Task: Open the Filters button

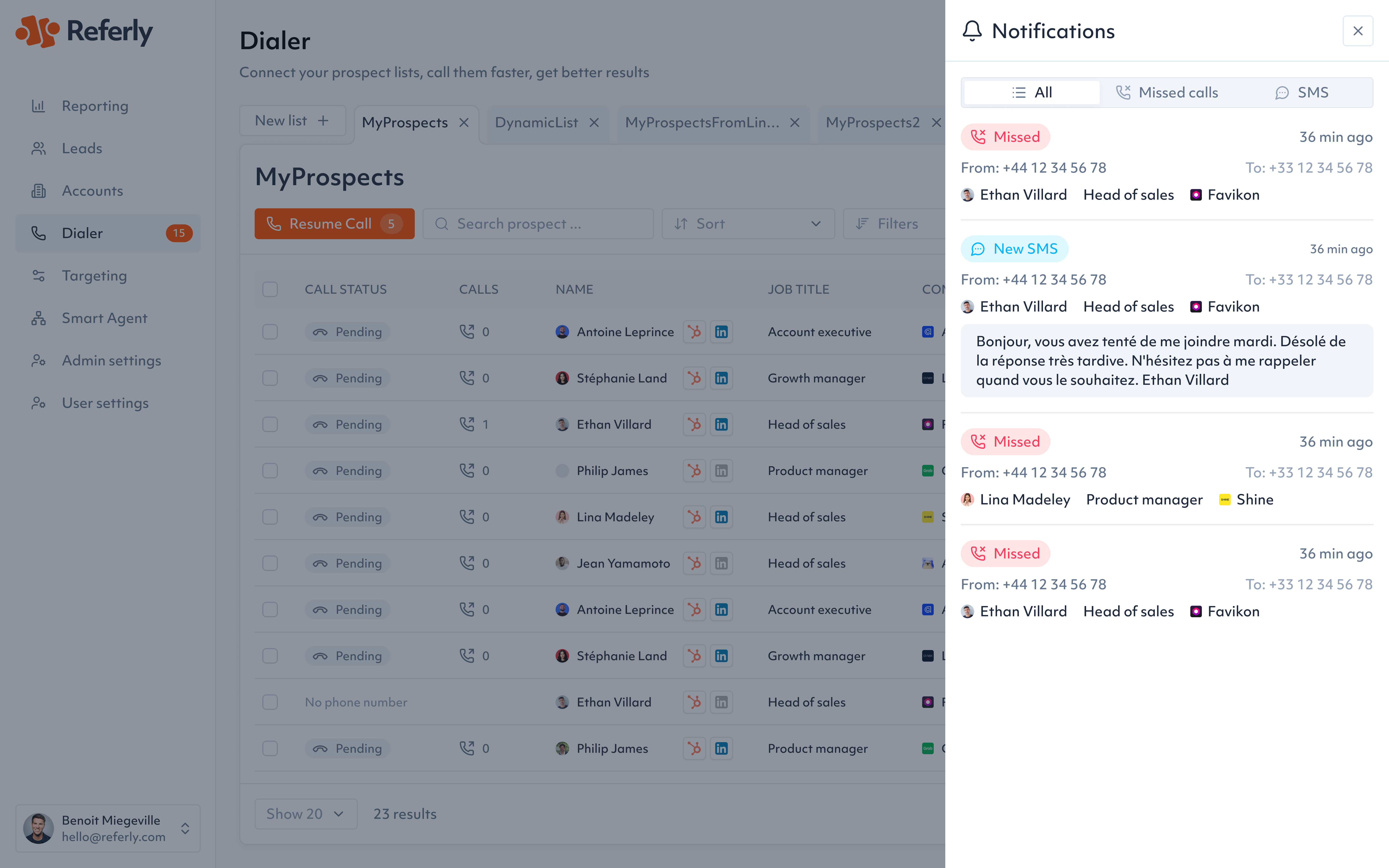Action: tap(888, 224)
